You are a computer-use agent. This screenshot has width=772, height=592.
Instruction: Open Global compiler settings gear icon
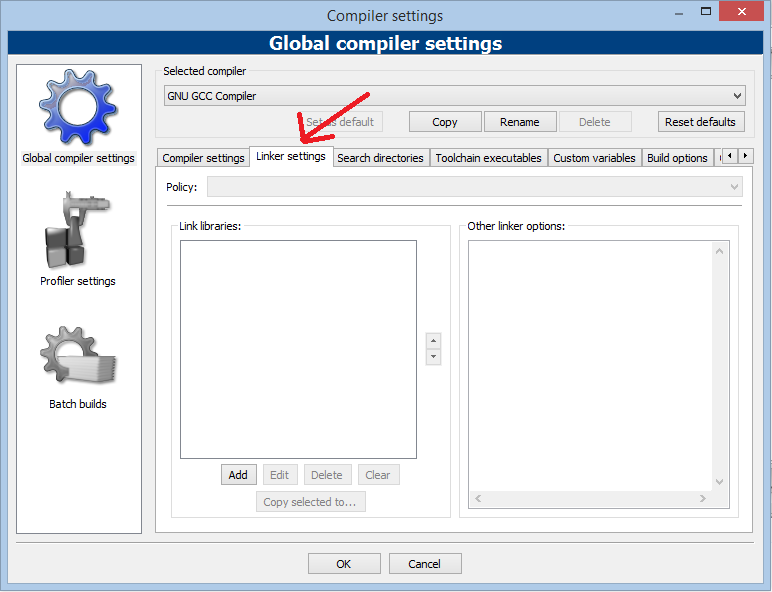tap(78, 108)
